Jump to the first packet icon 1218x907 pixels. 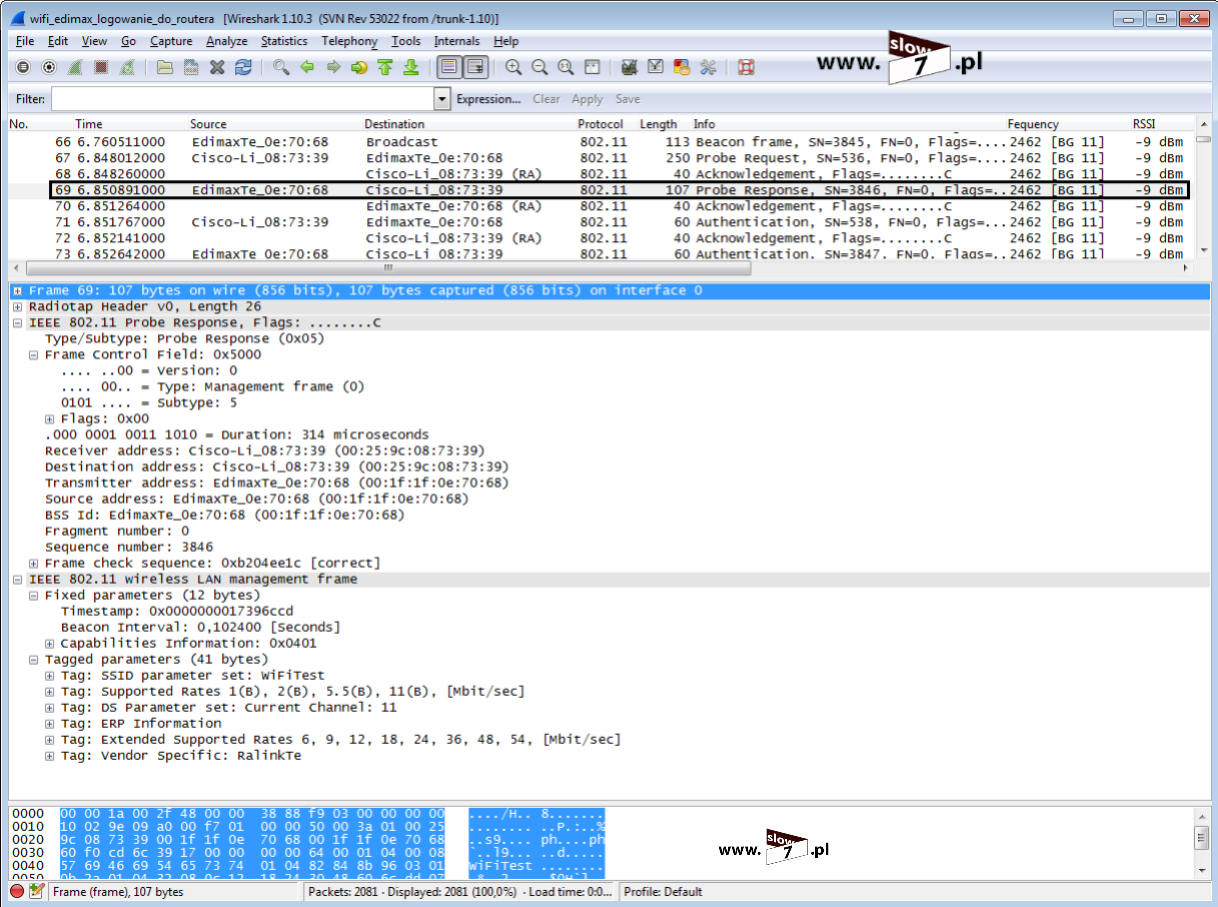click(385, 67)
